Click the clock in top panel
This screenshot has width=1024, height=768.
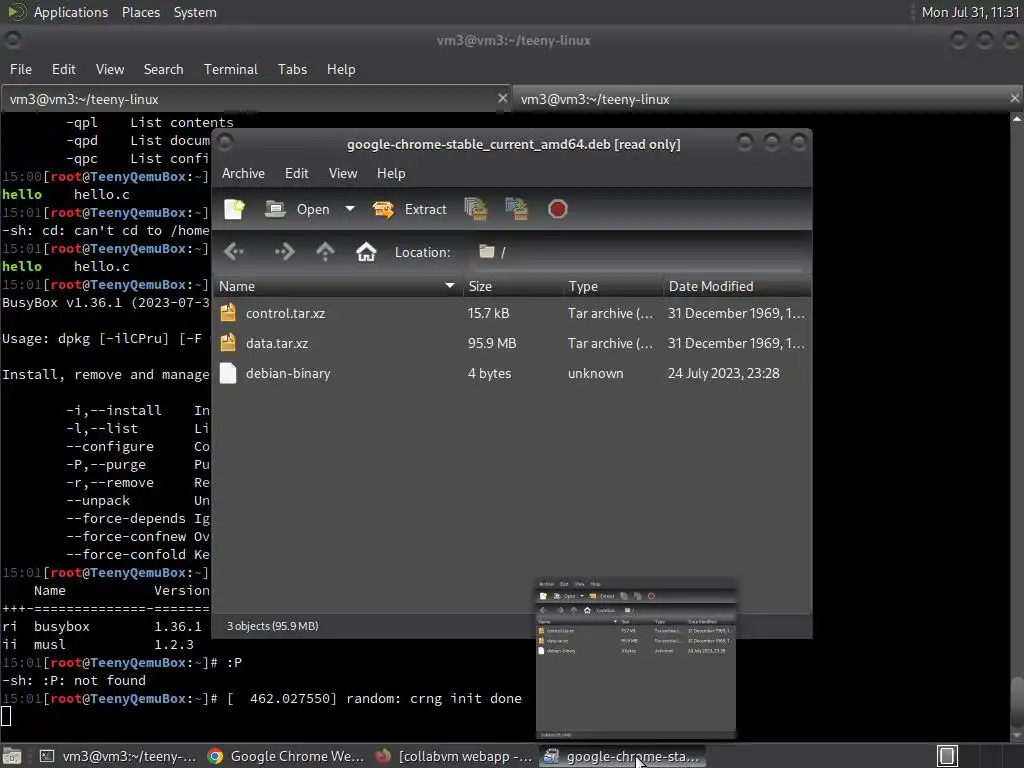pyautogui.click(x=970, y=12)
